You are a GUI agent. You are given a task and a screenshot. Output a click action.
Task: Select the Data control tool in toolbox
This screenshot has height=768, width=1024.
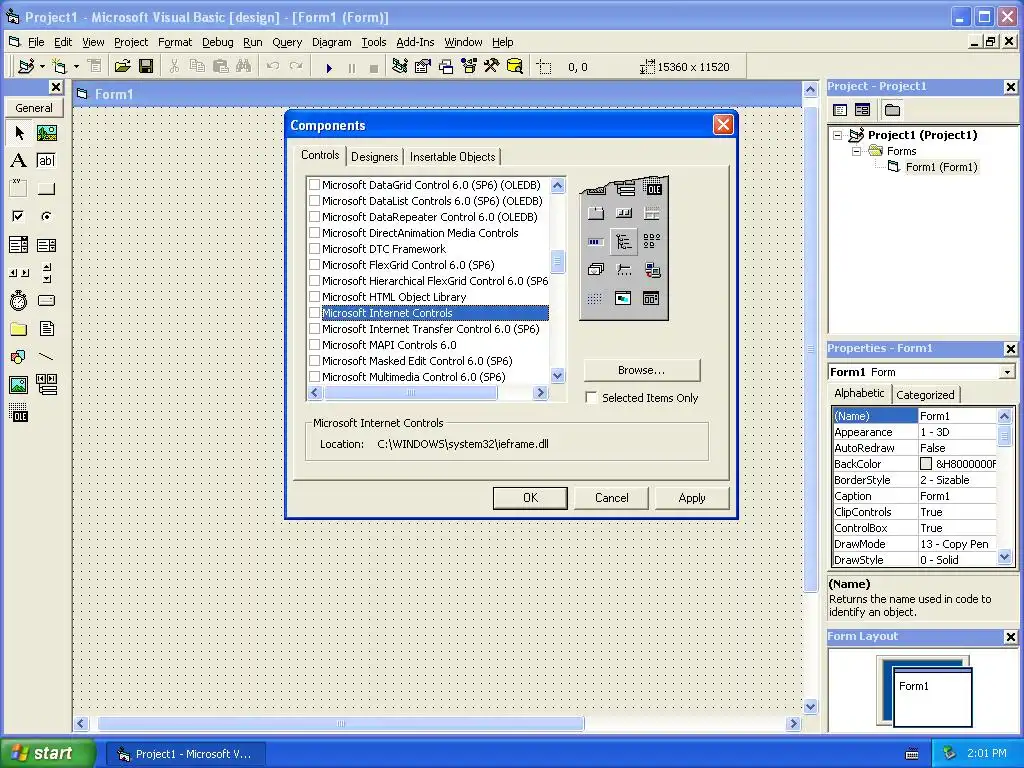click(46, 385)
